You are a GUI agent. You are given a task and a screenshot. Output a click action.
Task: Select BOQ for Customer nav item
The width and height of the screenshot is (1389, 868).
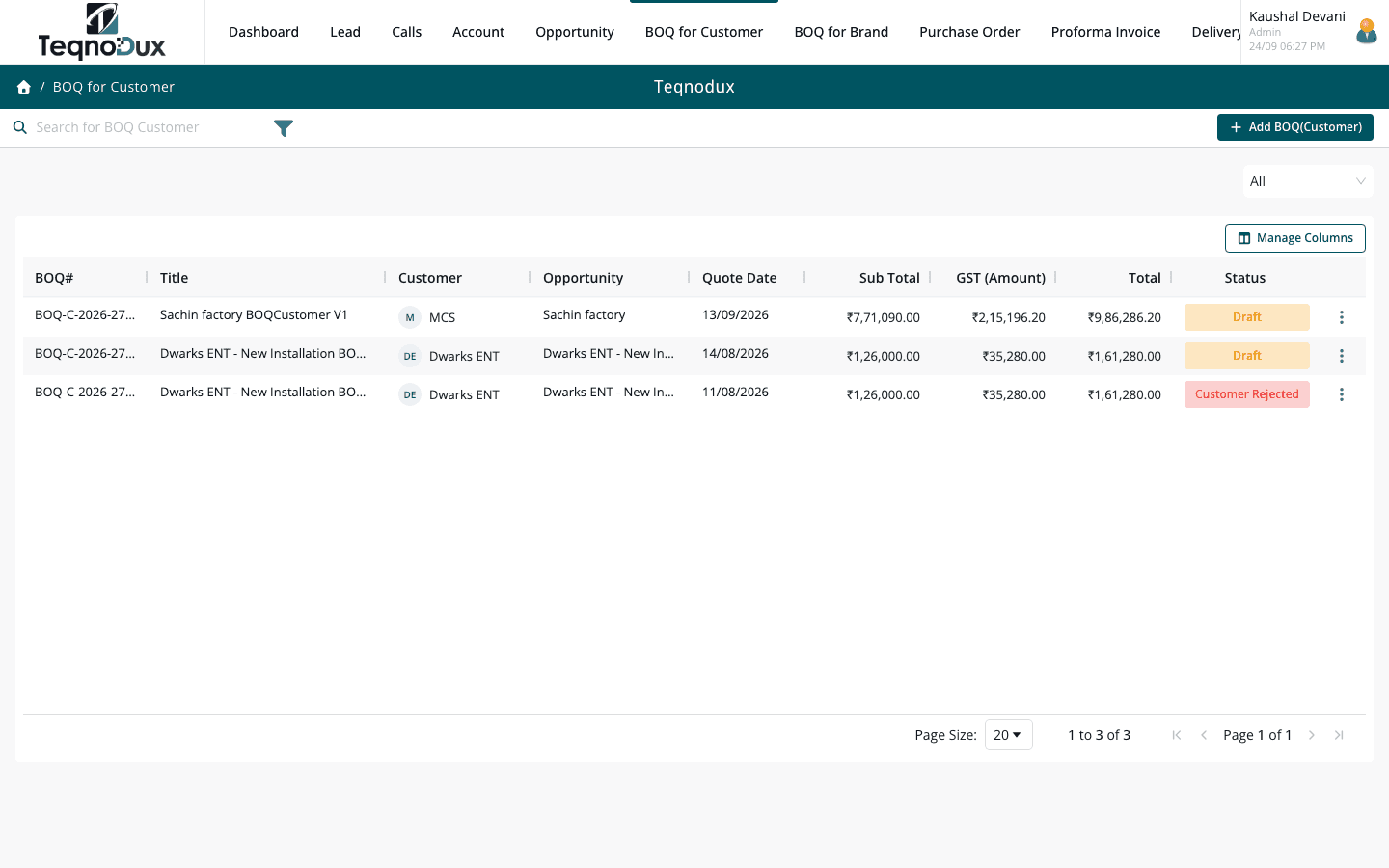704,32
